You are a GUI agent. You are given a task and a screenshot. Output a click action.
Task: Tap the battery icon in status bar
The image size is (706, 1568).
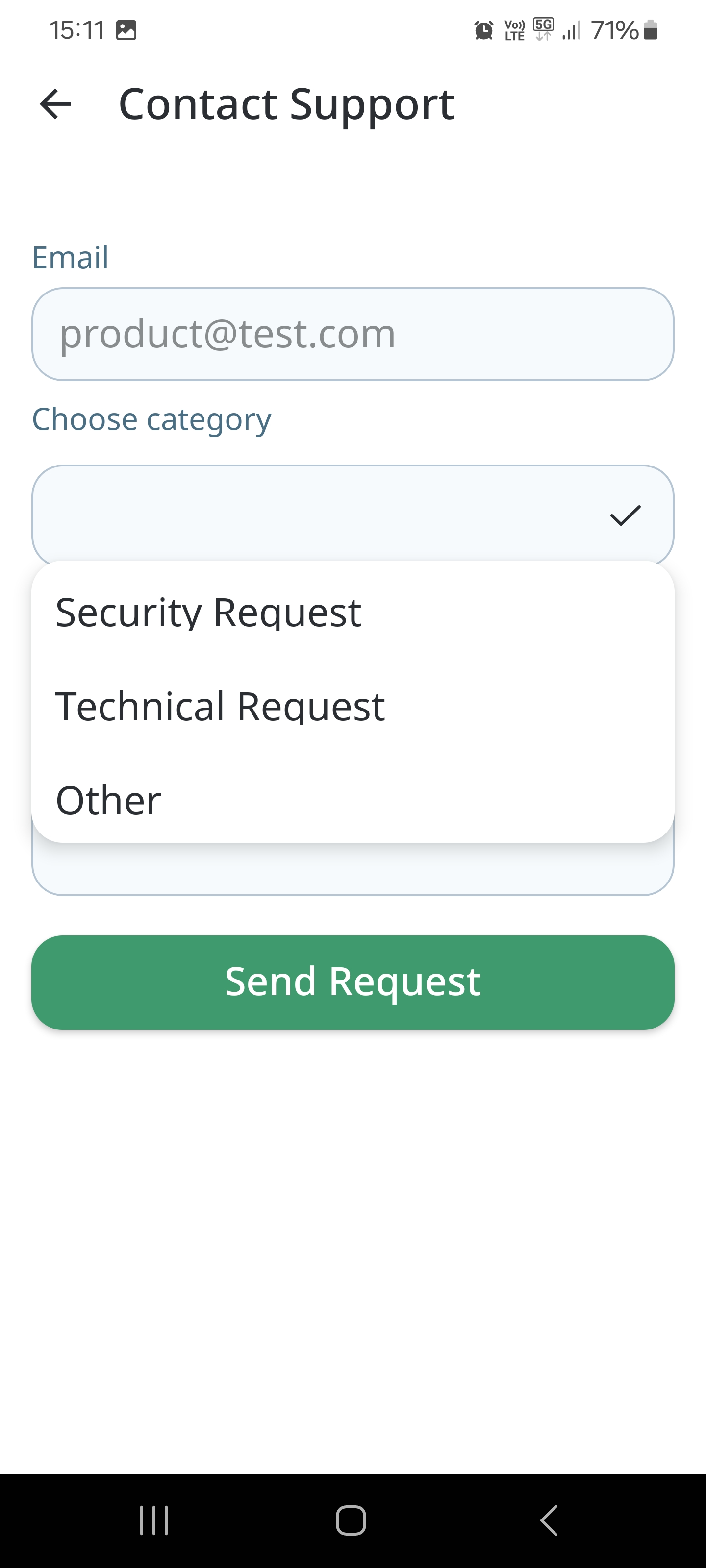[x=651, y=30]
